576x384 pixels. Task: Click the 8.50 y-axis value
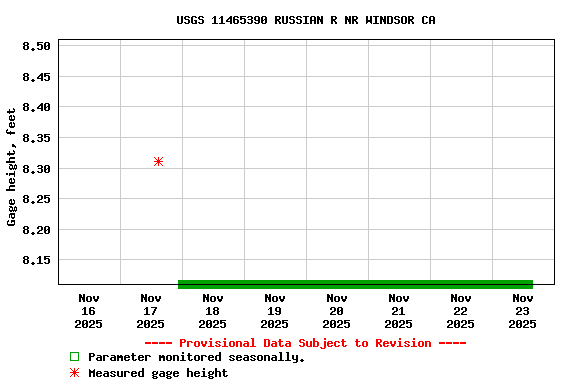coord(36,46)
